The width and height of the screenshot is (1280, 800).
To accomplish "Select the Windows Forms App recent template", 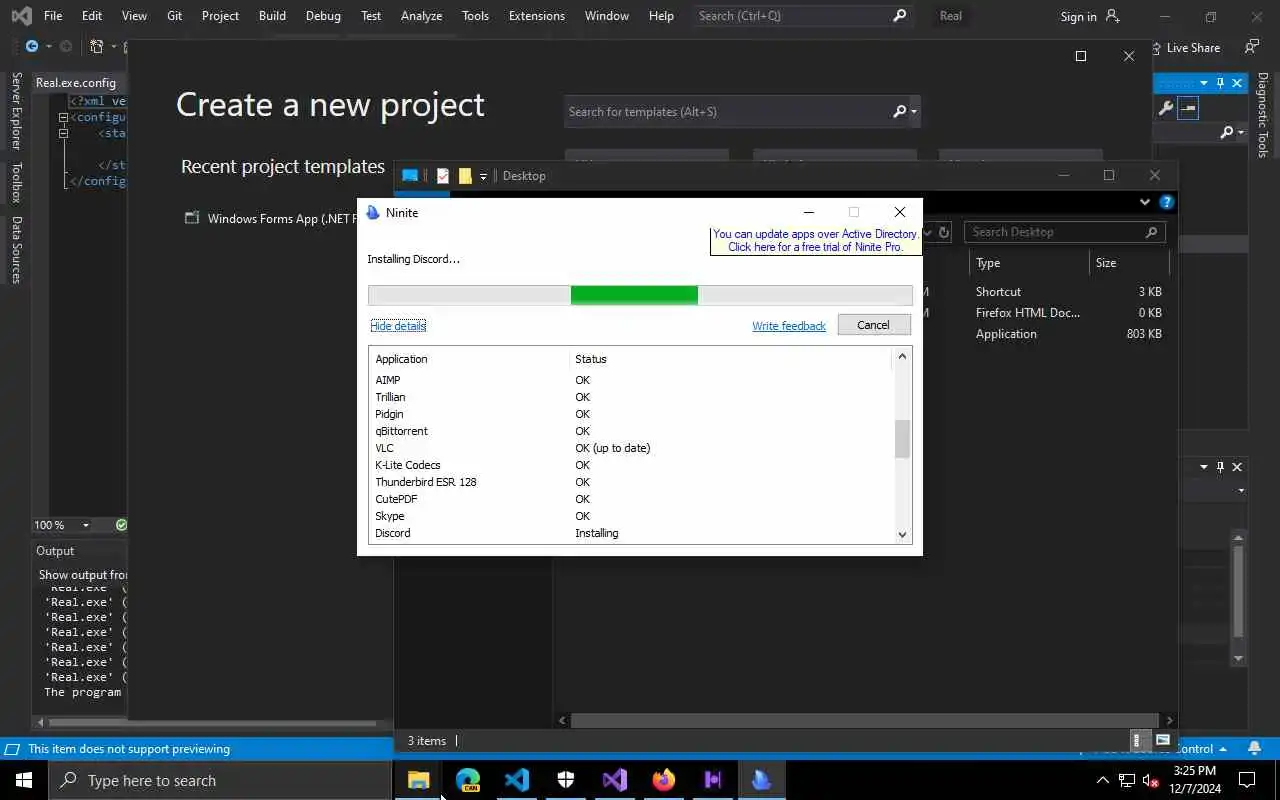I will tap(272, 219).
